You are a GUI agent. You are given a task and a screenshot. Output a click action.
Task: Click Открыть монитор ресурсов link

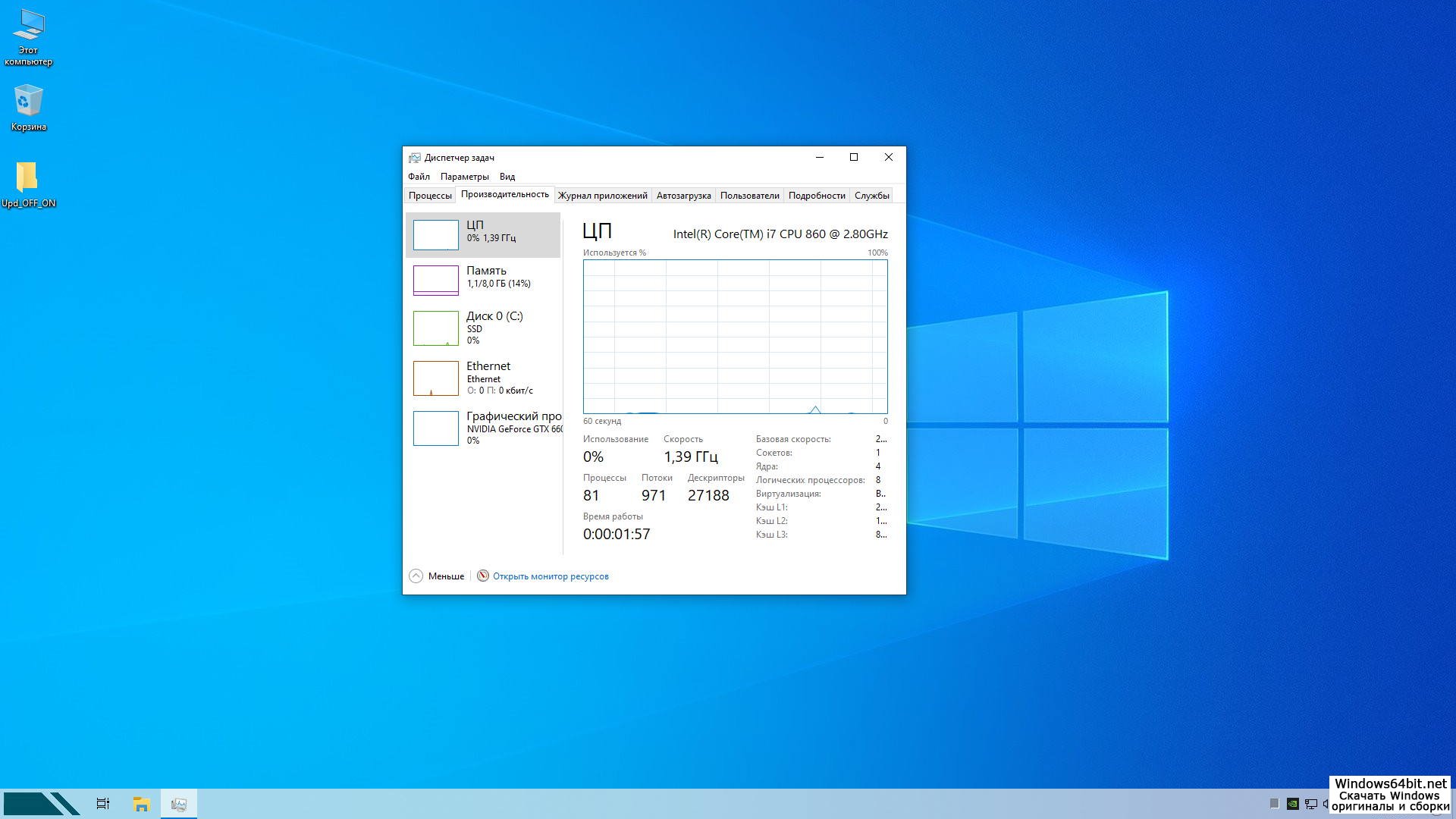pyautogui.click(x=550, y=576)
